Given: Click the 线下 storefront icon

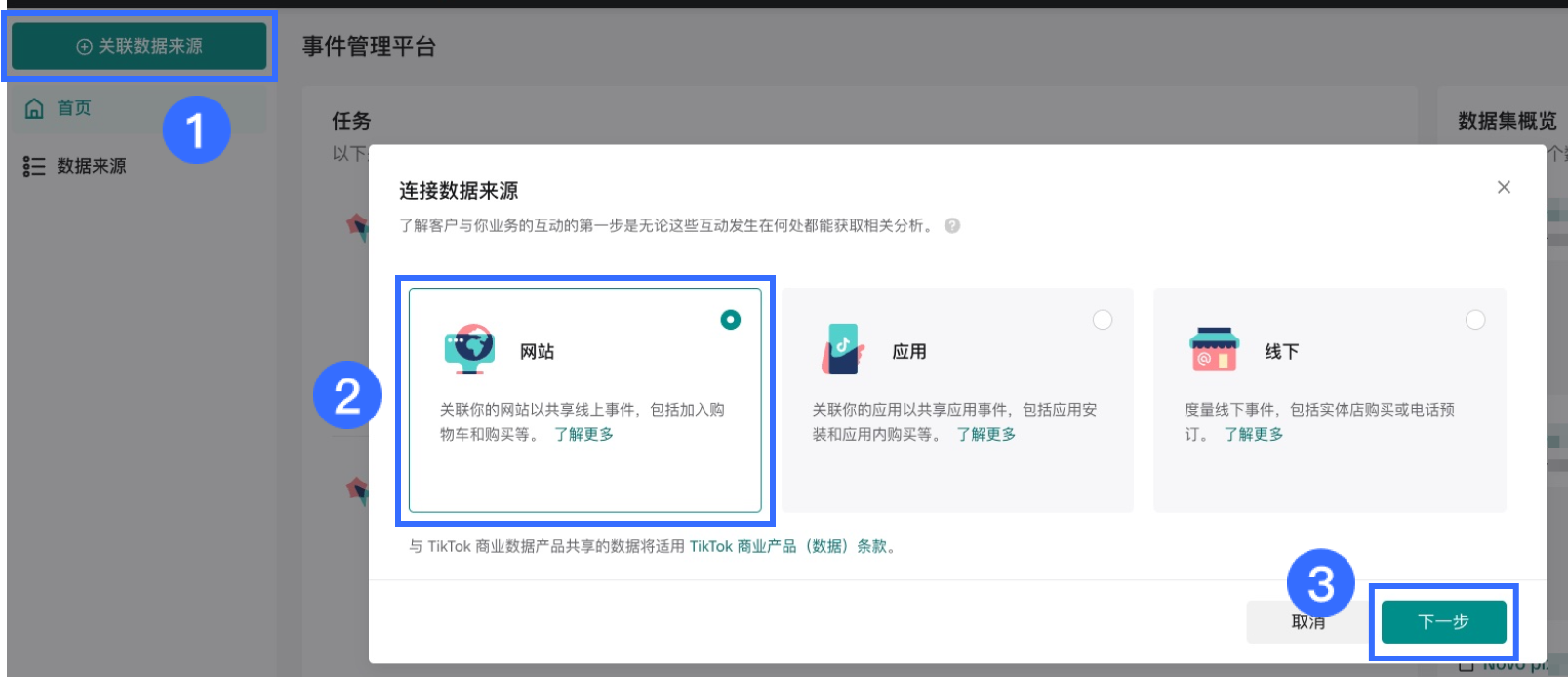Looking at the screenshot, I should (1215, 349).
